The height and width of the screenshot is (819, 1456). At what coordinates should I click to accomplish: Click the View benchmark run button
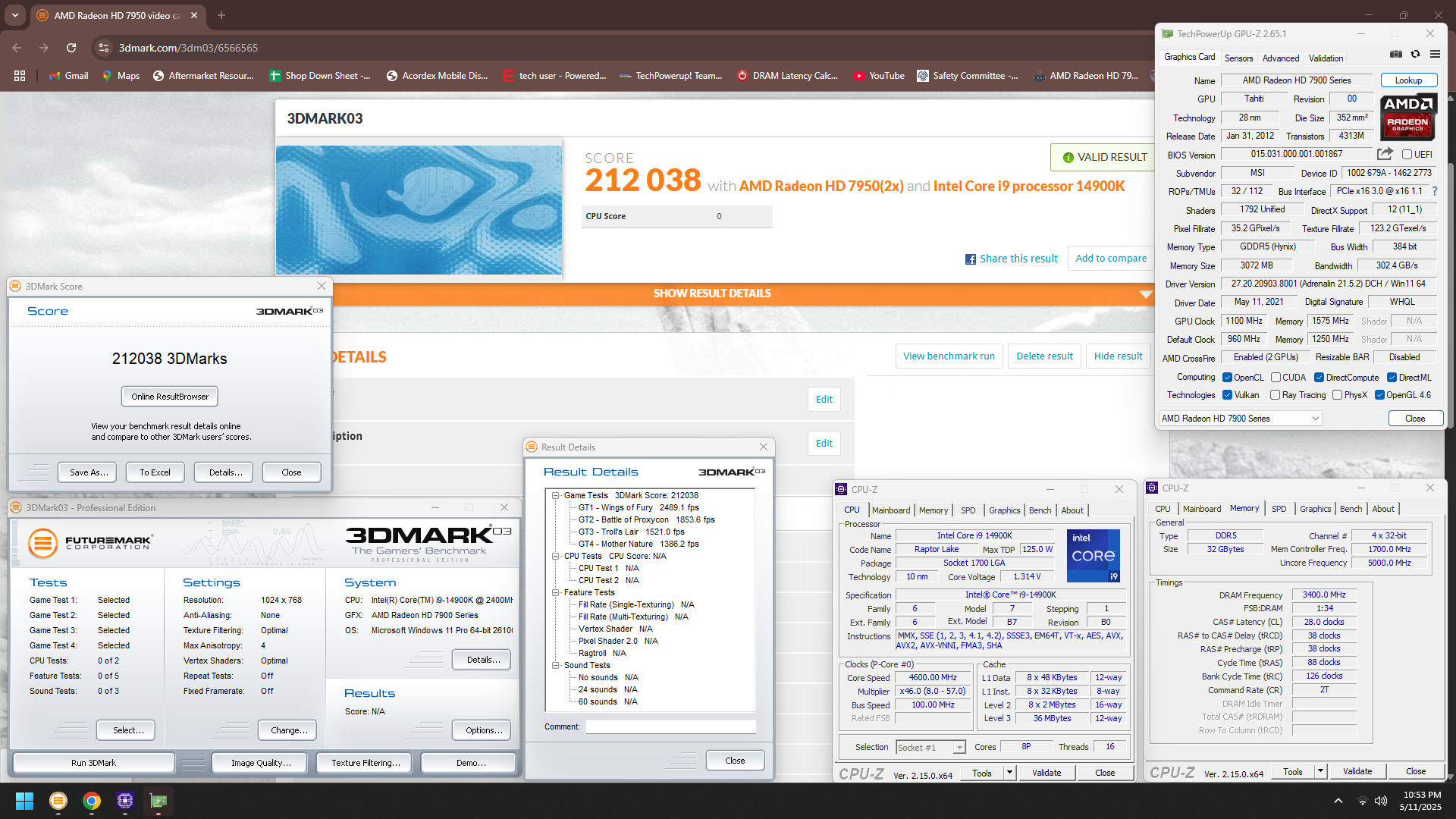click(949, 356)
